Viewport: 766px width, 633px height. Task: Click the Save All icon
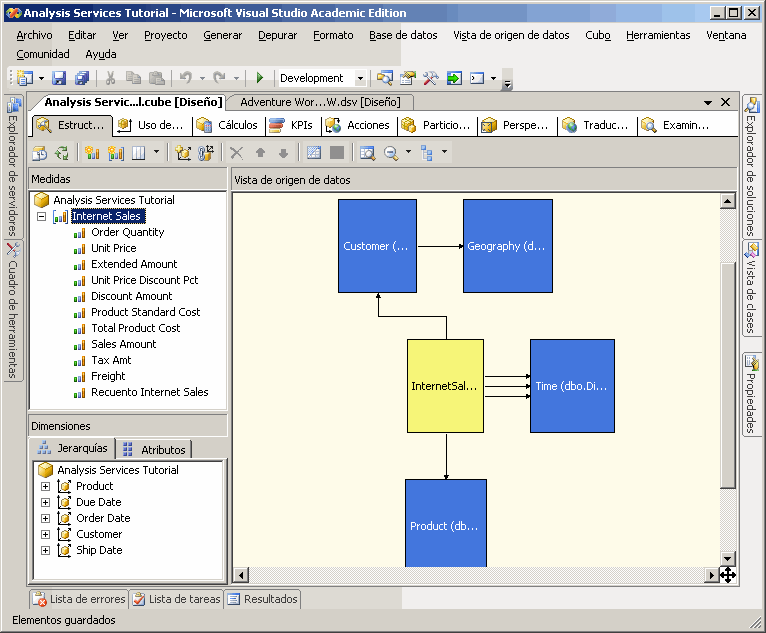pyautogui.click(x=82, y=78)
